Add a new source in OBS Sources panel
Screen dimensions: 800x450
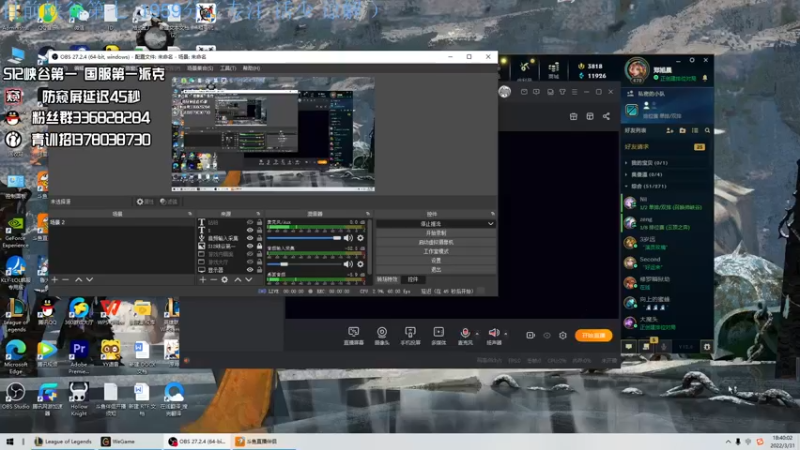[203, 280]
